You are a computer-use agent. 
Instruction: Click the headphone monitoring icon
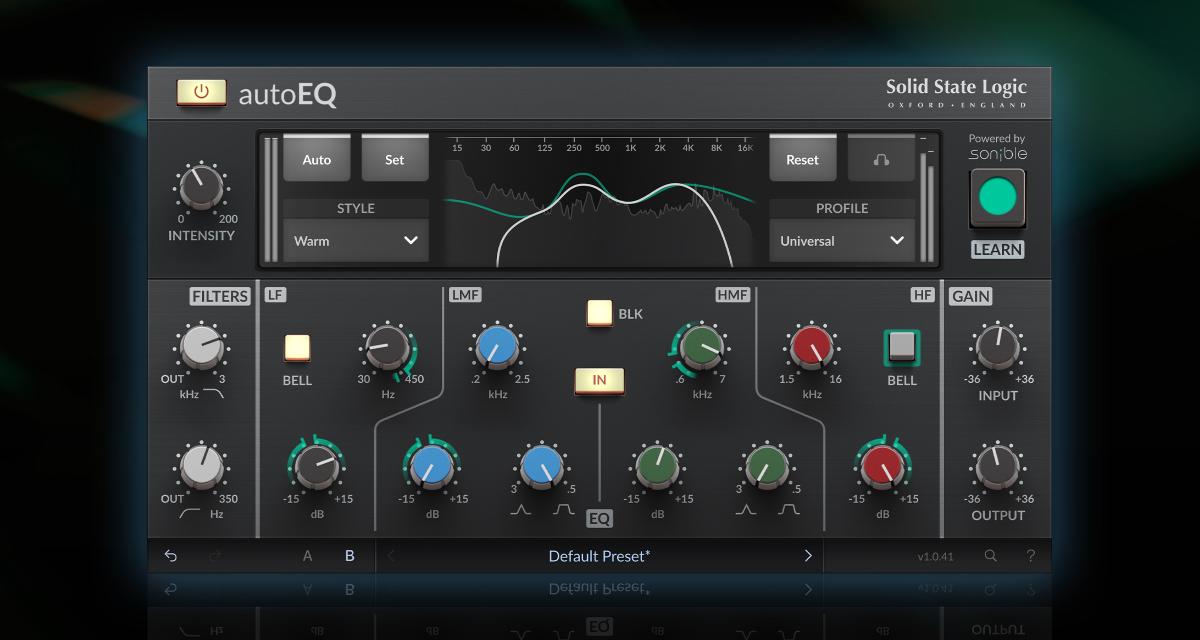pos(881,158)
